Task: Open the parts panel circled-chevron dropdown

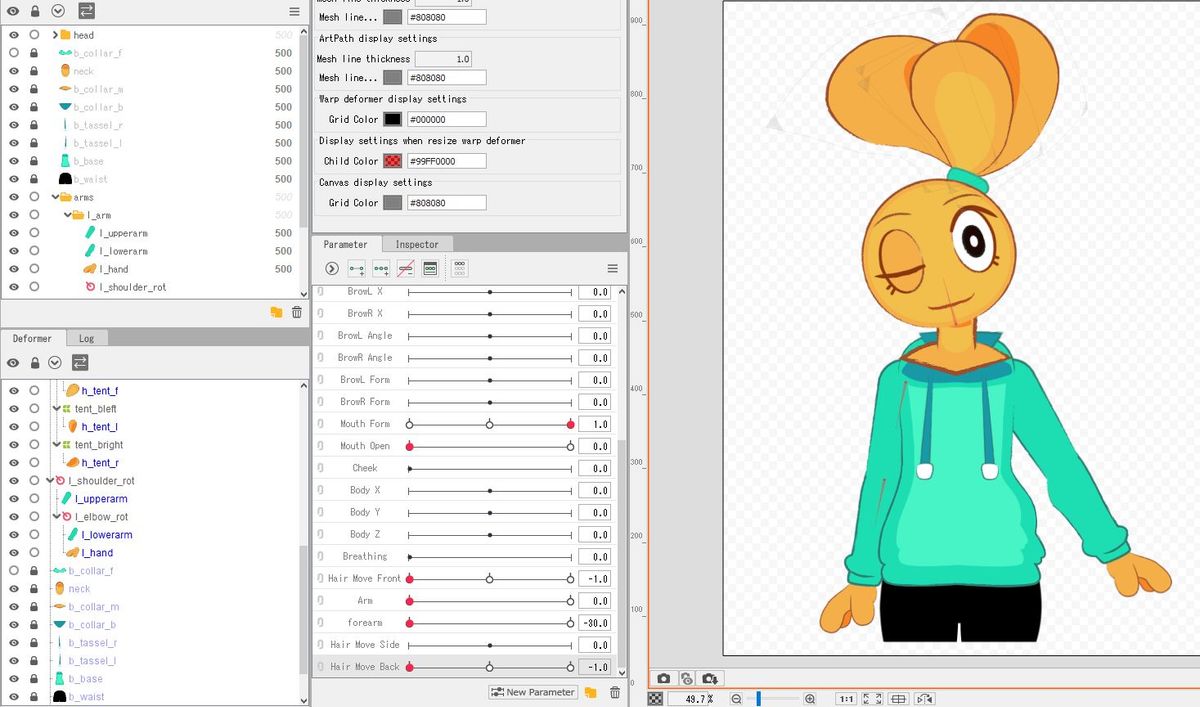Action: 56,10
